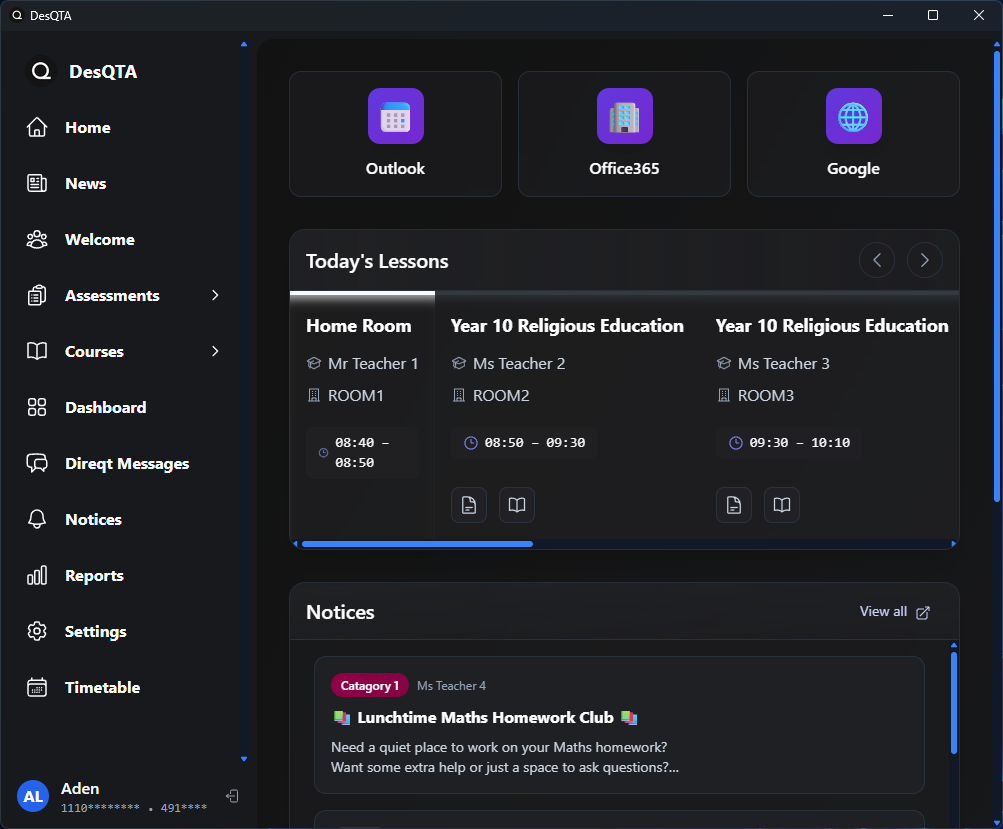This screenshot has height=829, width=1003.
Task: Click the Ms Teacher 4 notice author
Action: tap(452, 686)
